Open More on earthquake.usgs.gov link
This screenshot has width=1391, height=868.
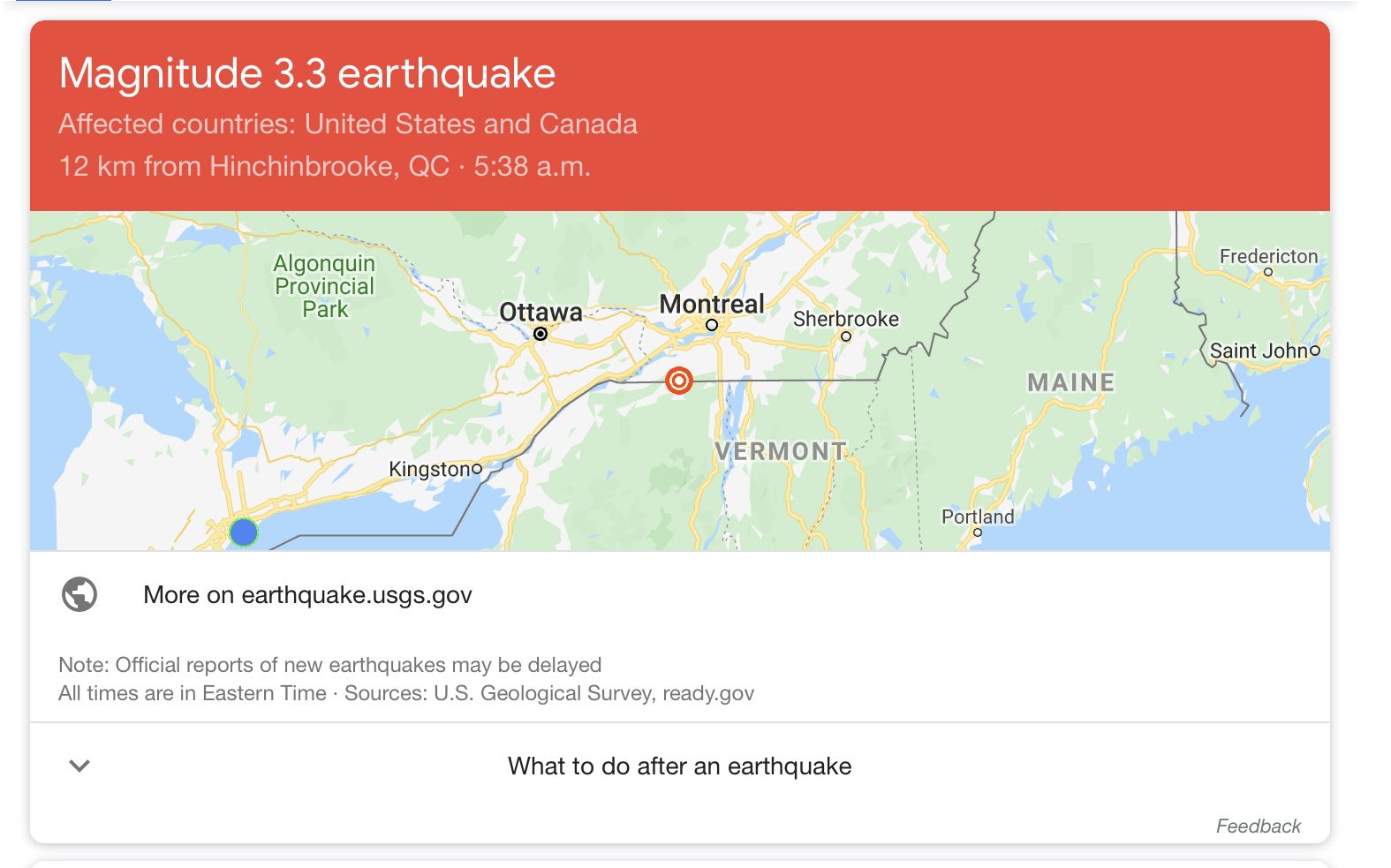pyautogui.click(x=307, y=595)
